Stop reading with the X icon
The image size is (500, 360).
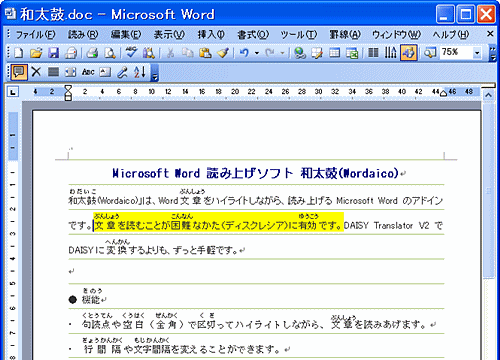tap(36, 72)
